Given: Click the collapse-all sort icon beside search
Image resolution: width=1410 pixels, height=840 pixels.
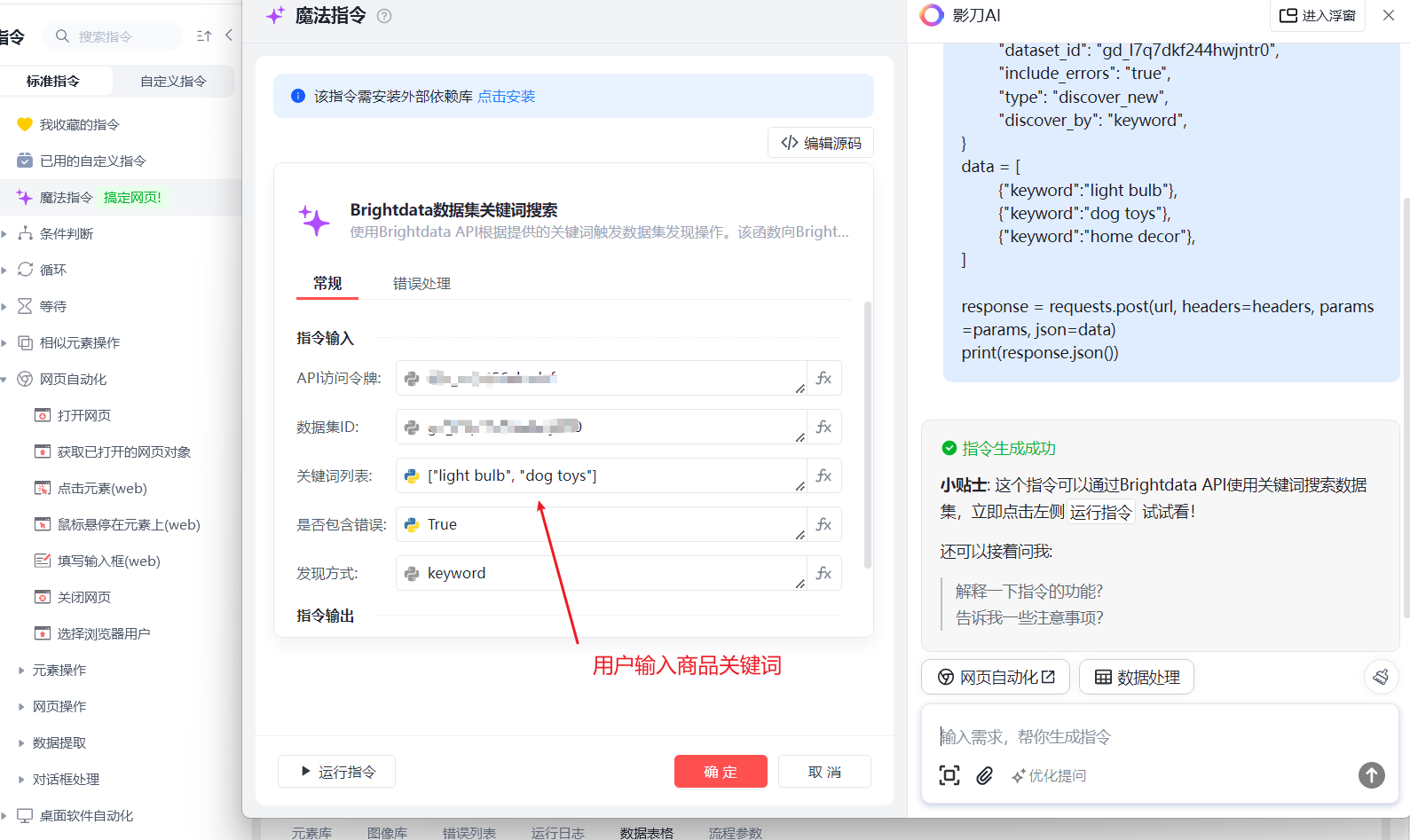Looking at the screenshot, I should 204,36.
